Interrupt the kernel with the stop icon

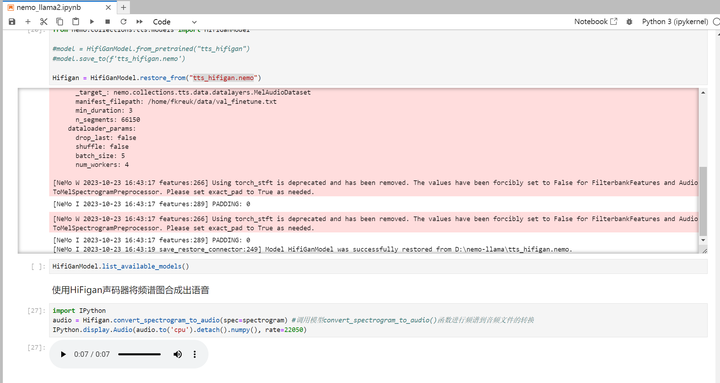[x=107, y=22]
